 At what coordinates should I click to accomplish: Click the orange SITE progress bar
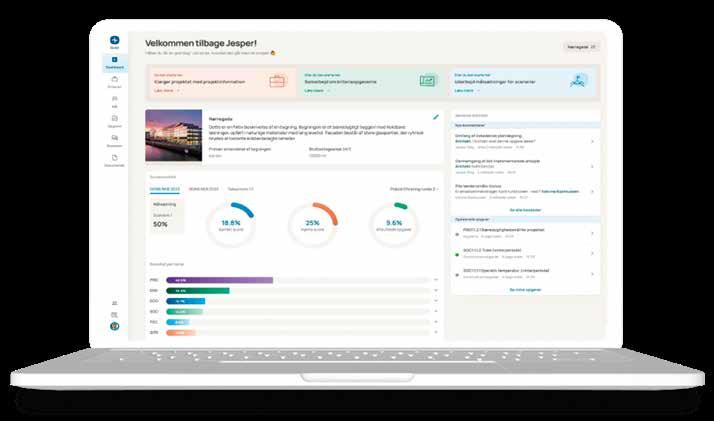coord(180,333)
